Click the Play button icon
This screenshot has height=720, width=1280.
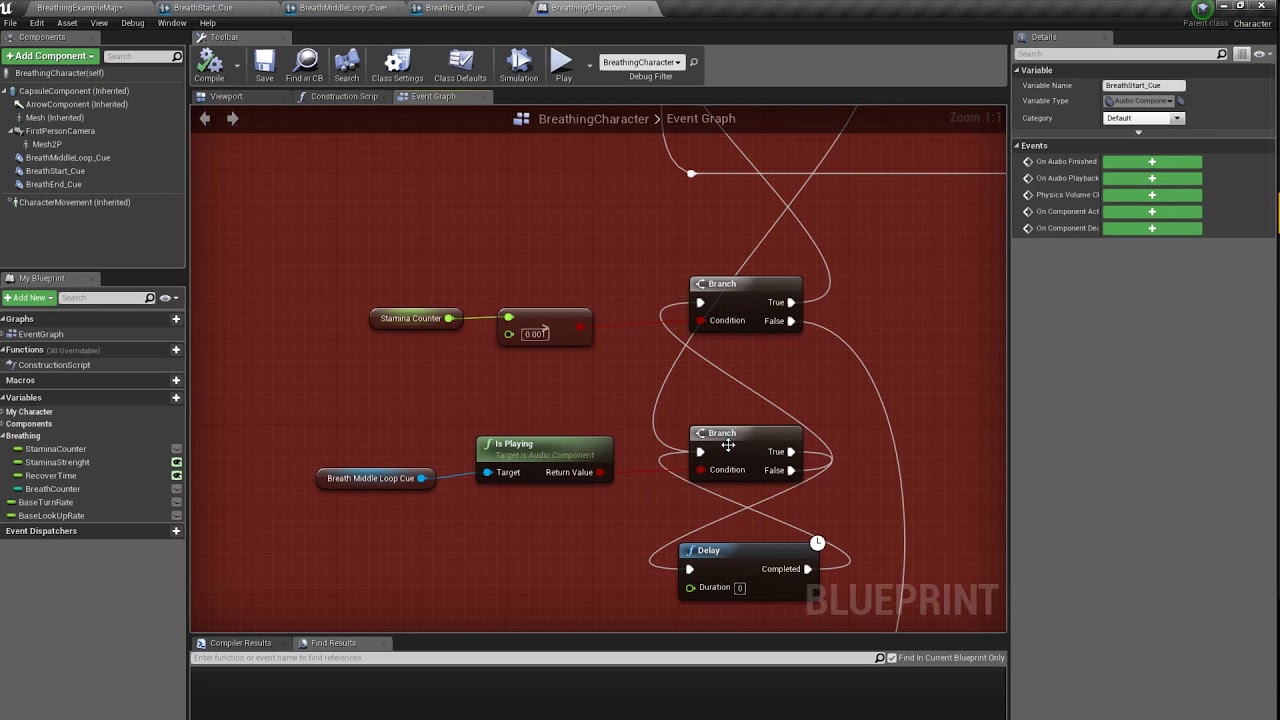click(x=563, y=65)
